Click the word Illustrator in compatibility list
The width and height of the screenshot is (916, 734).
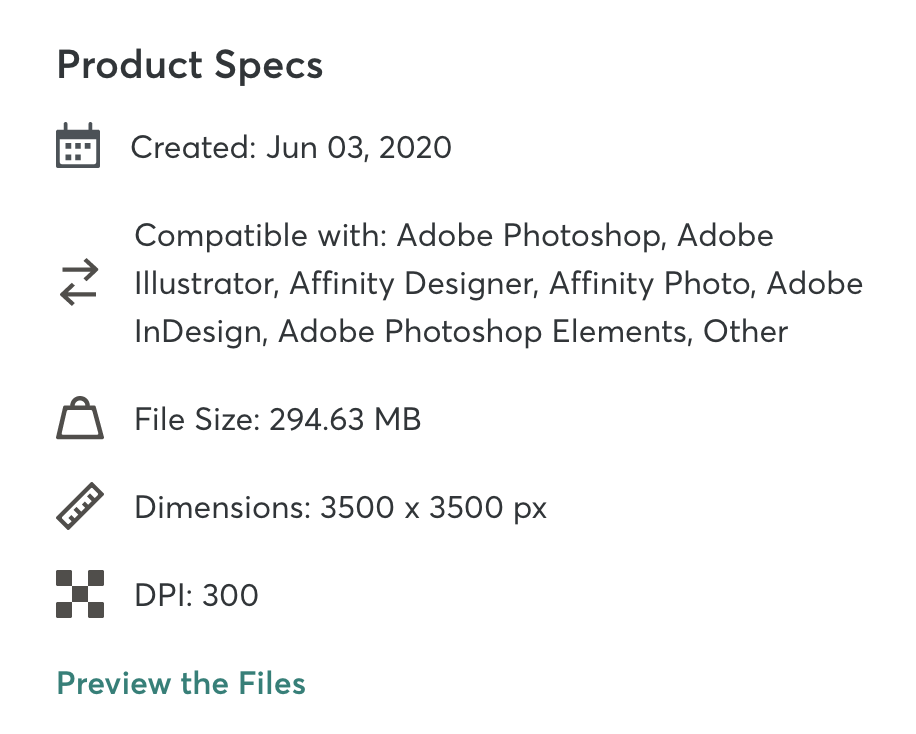204,284
